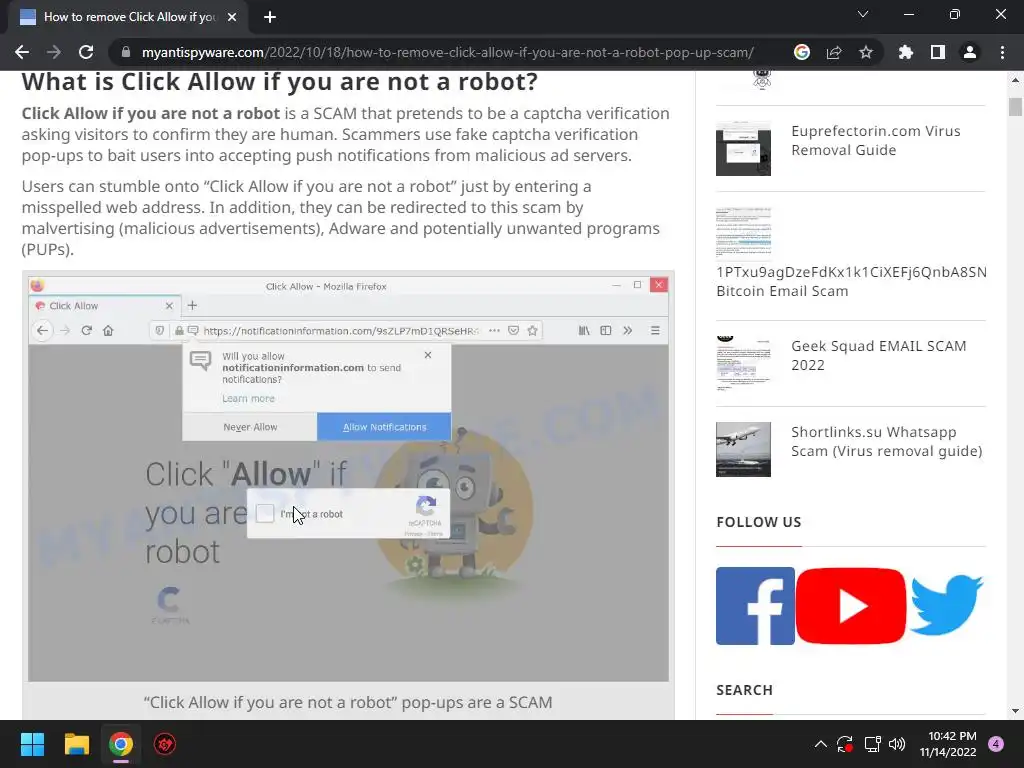Show hidden system tray icons

point(821,744)
